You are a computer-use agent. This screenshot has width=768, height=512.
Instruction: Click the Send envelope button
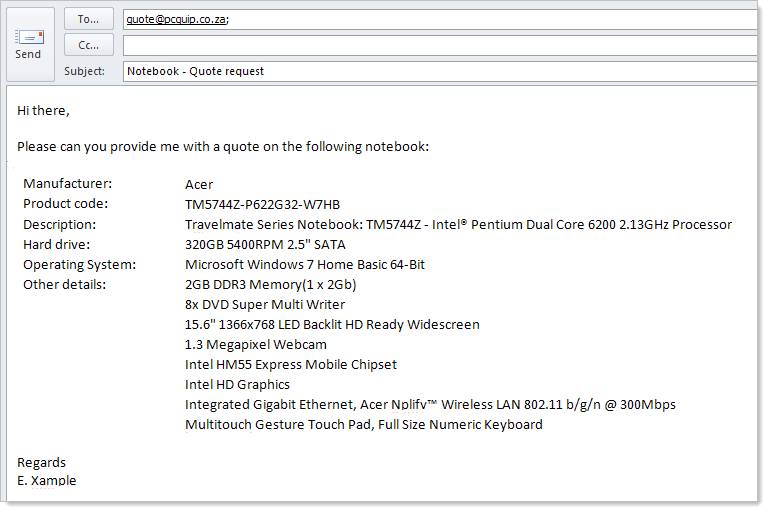click(28, 44)
